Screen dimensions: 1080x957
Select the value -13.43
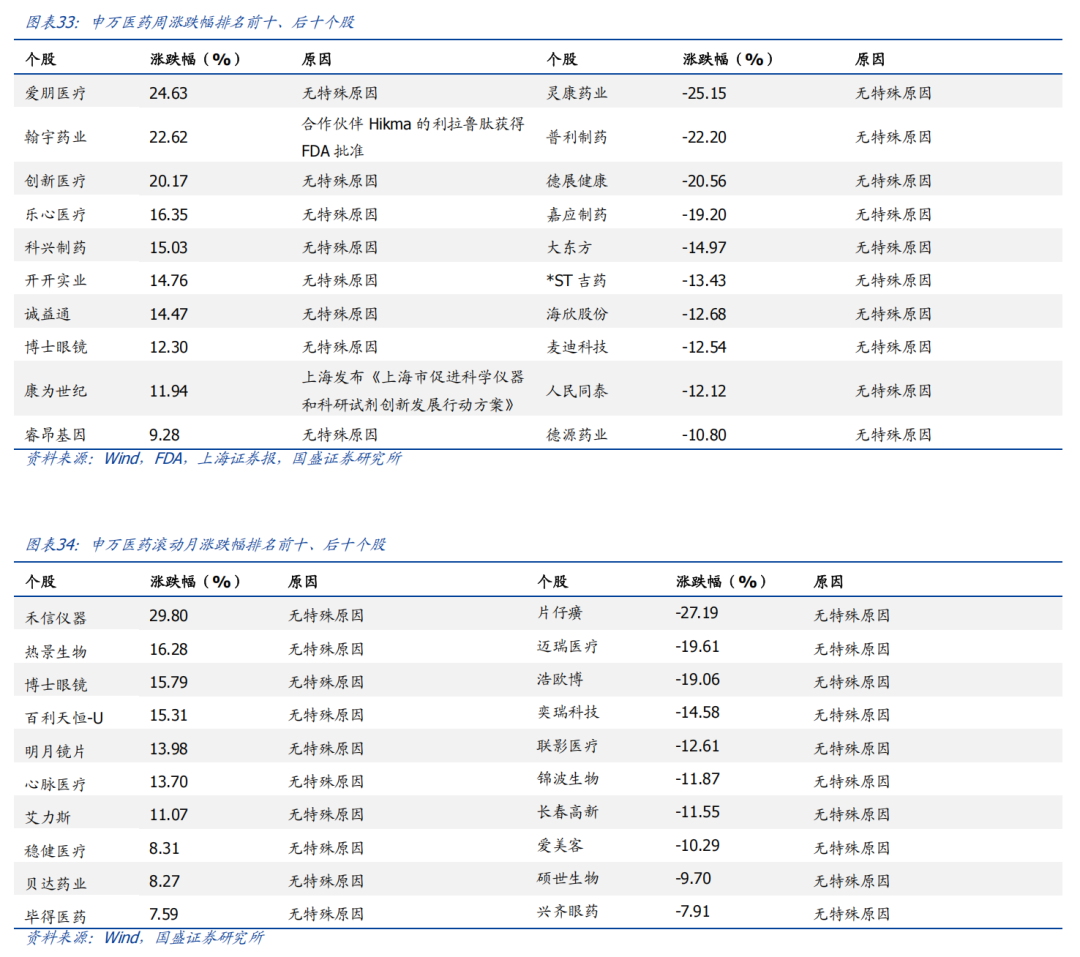coord(704,280)
